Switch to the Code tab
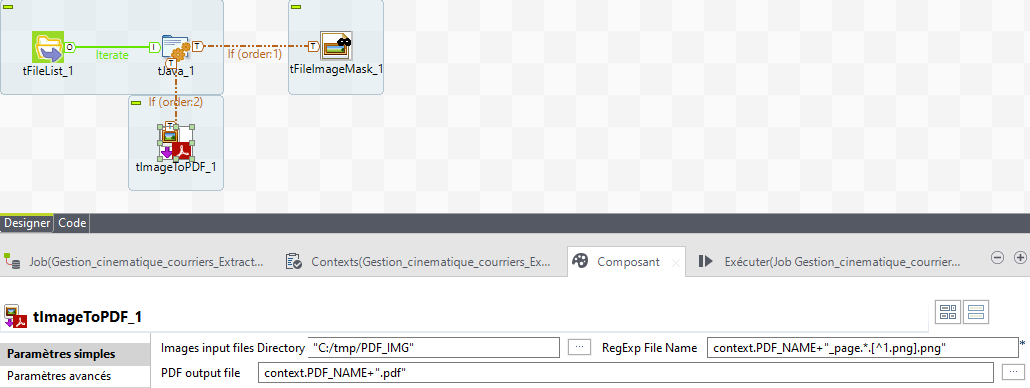 tap(72, 223)
